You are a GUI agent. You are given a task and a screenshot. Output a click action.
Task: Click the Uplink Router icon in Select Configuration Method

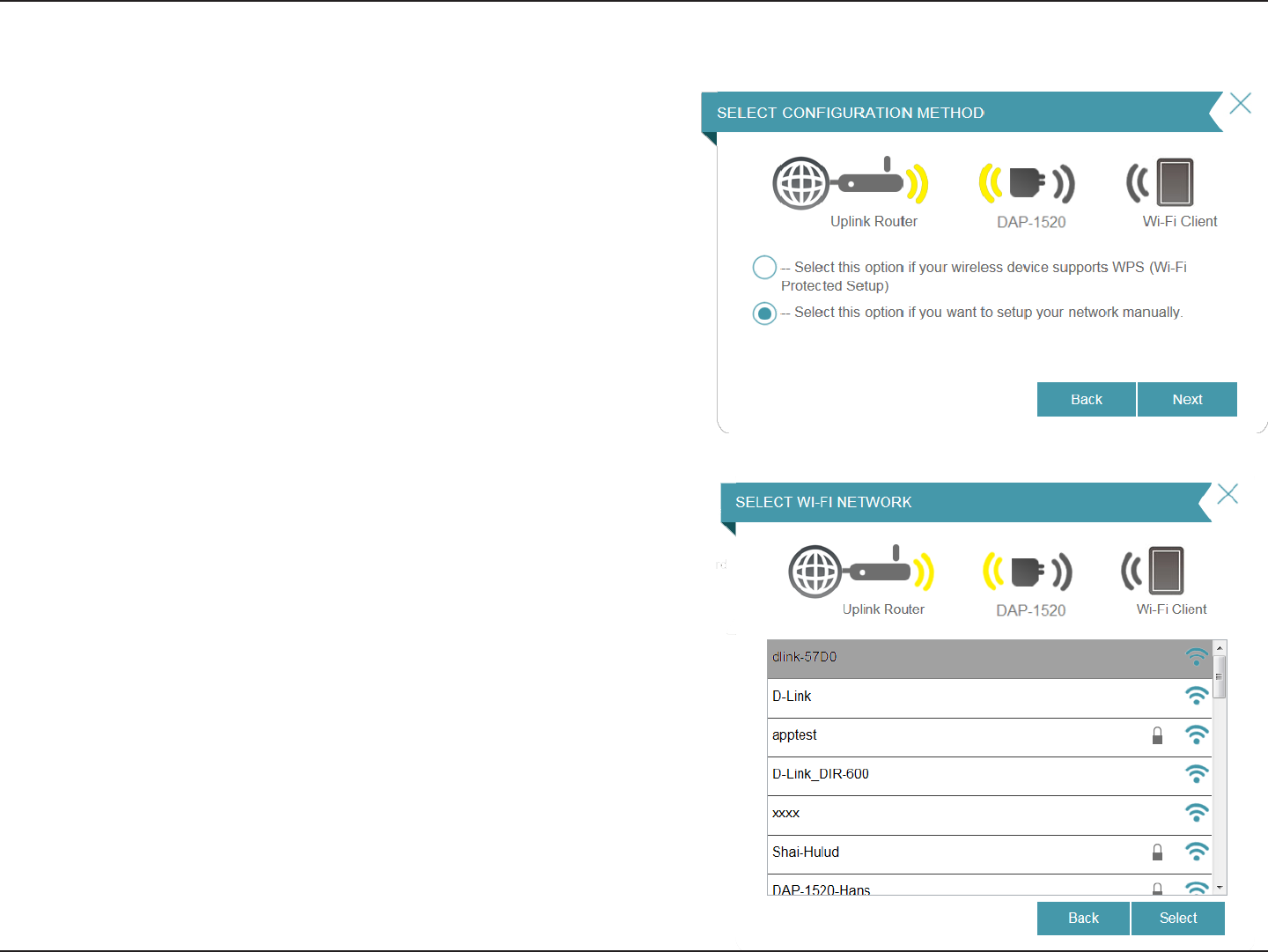tap(851, 182)
